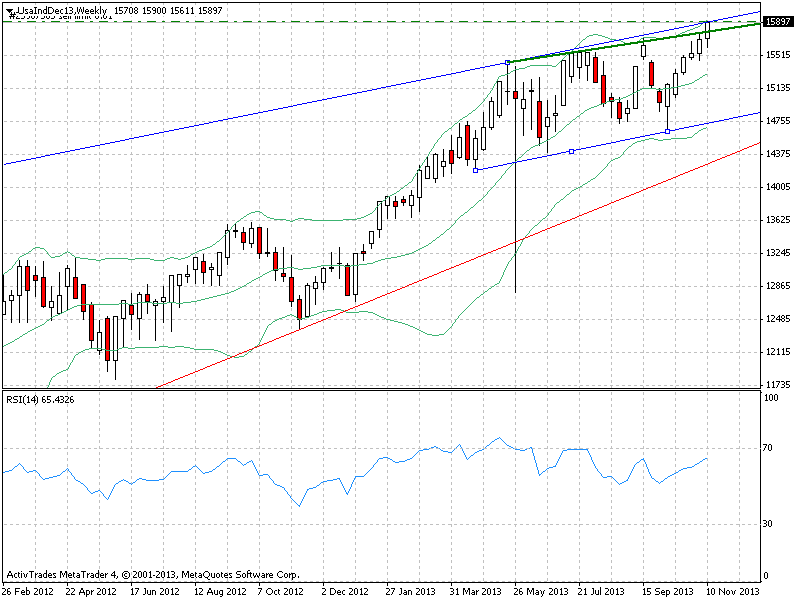Click the 22 Apr 2012 date label
The height and width of the screenshot is (600, 800).
point(91,592)
